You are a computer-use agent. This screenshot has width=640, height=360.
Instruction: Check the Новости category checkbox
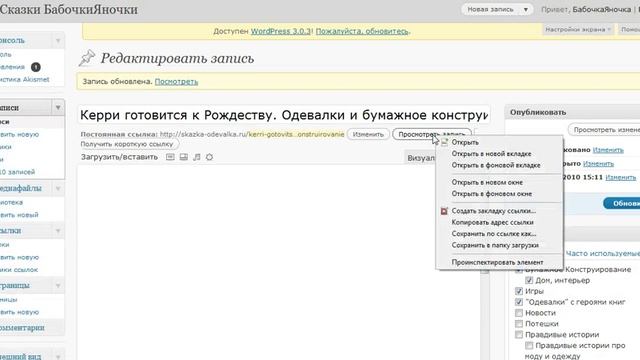tap(519, 313)
